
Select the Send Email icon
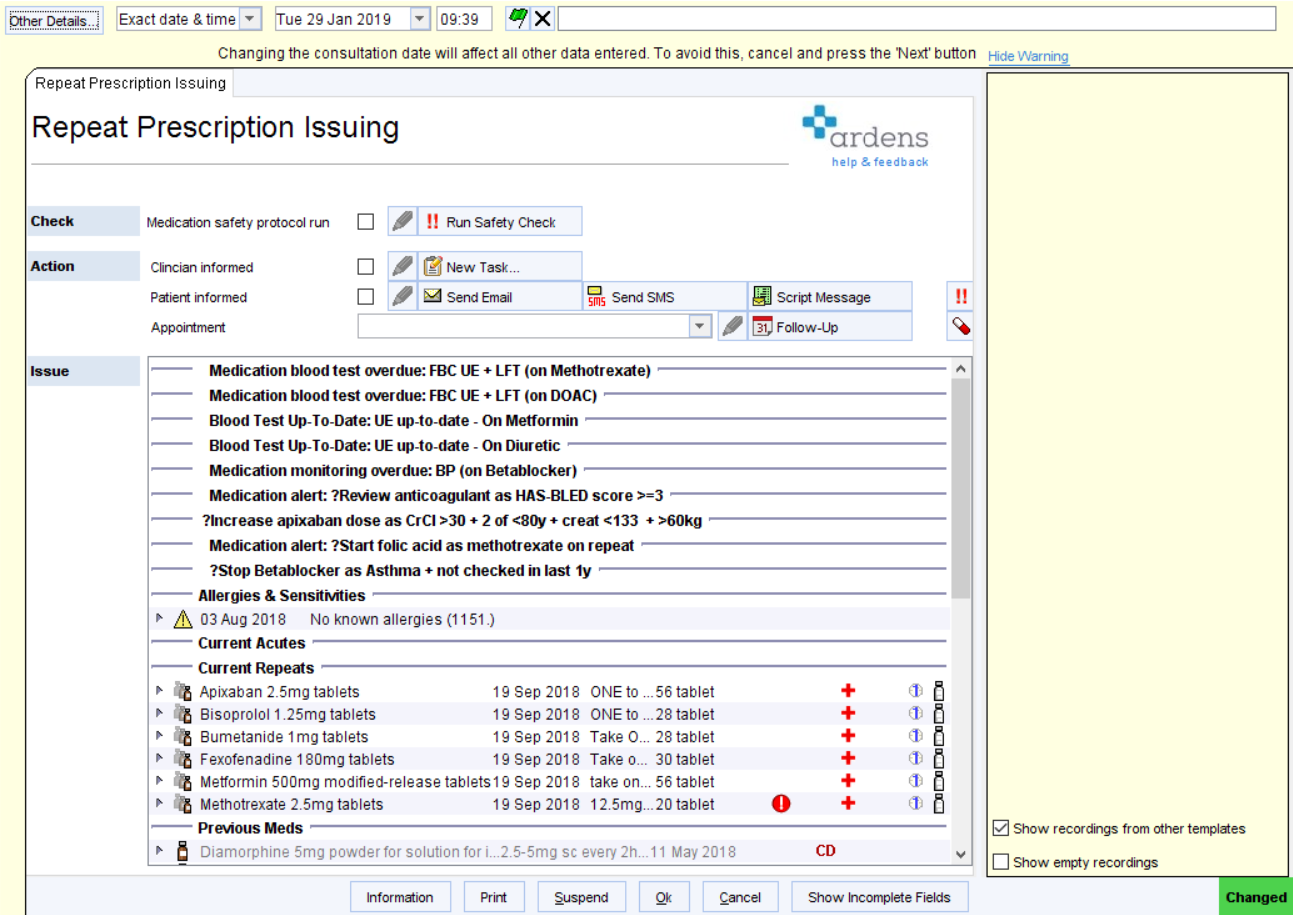433,296
